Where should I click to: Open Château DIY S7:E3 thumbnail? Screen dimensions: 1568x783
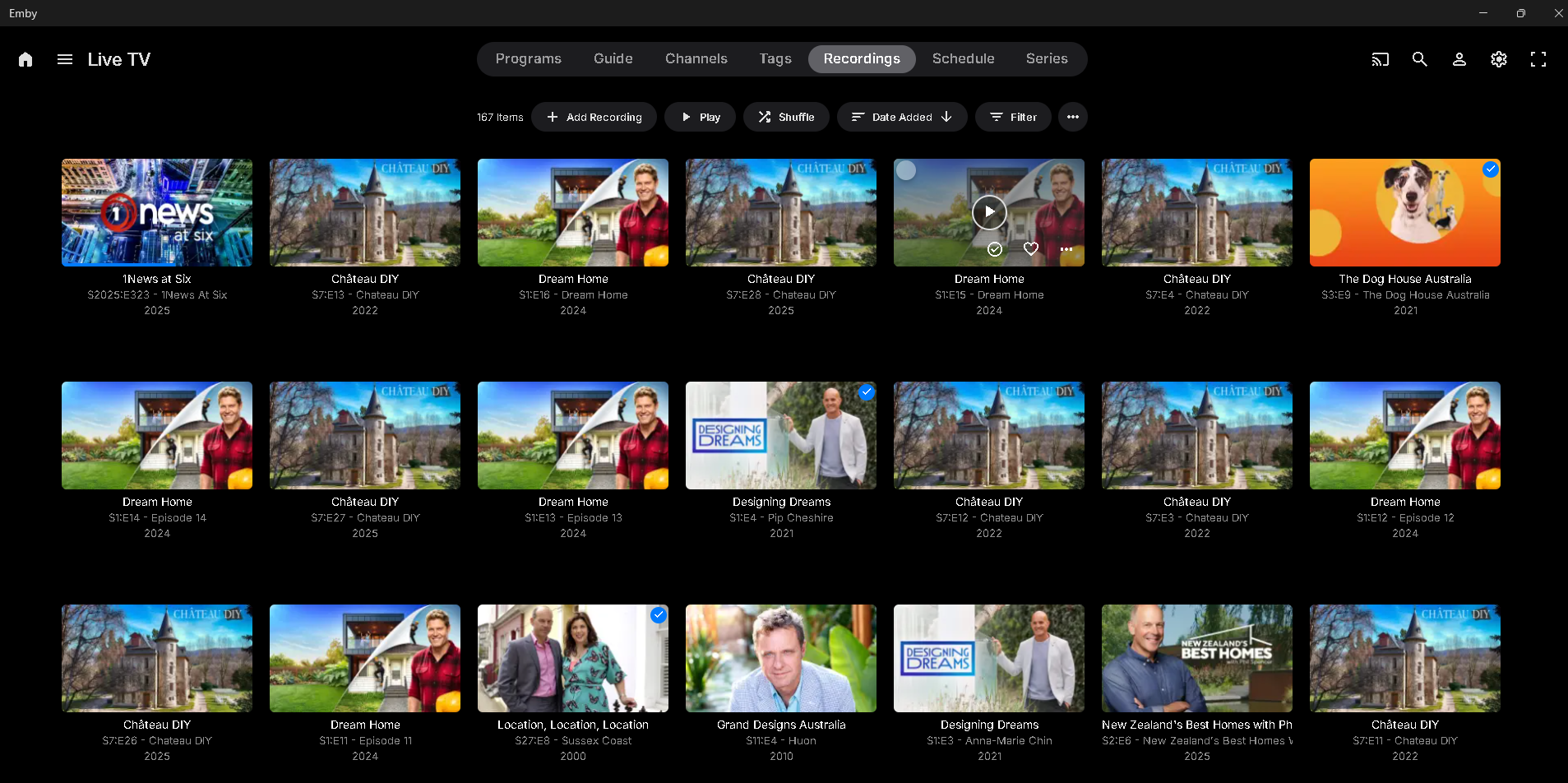point(1197,435)
